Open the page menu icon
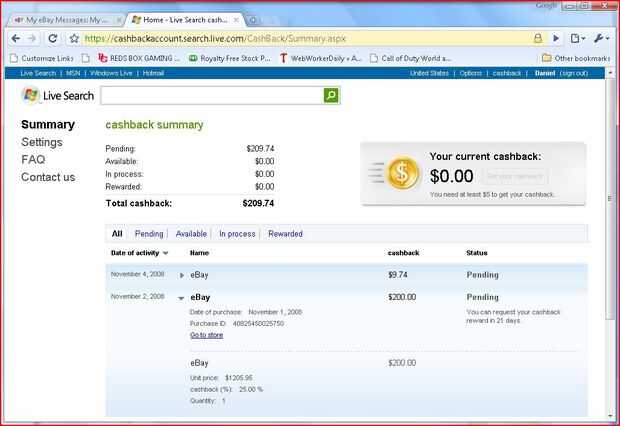This screenshot has width=620, height=426. pos(577,38)
